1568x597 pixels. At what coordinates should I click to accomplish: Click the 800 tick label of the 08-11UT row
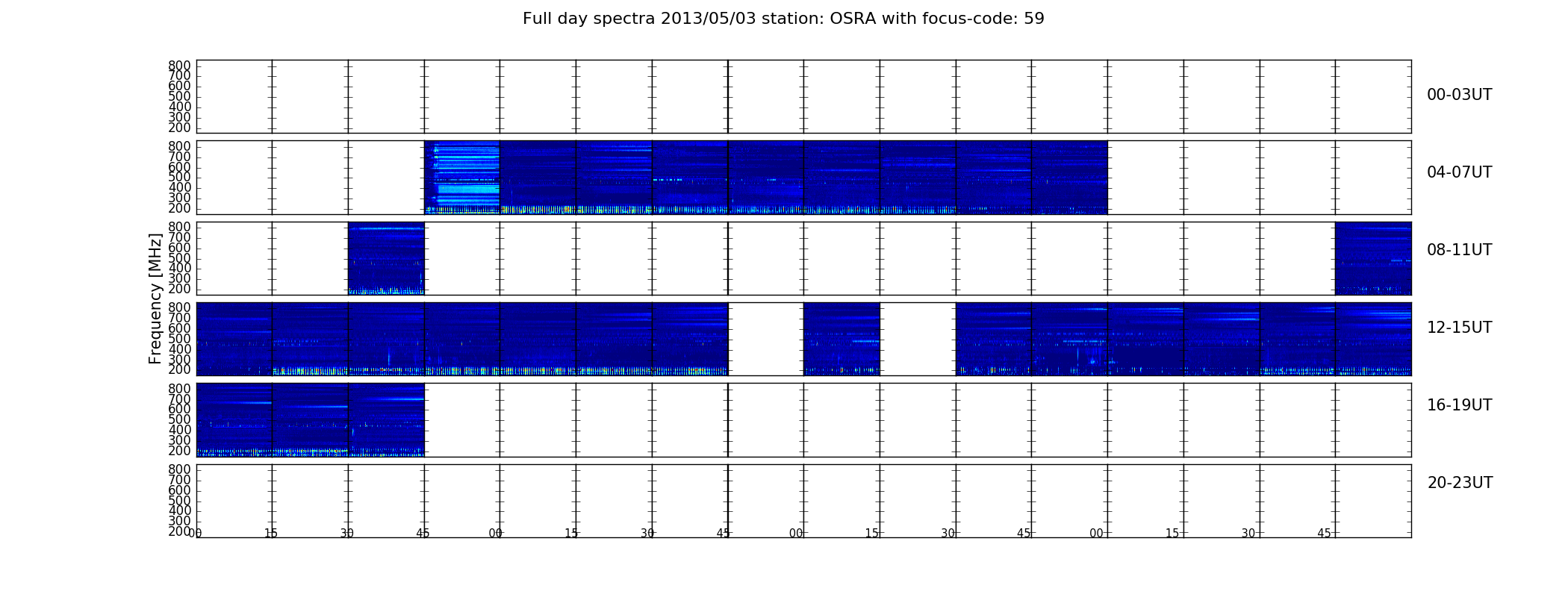(x=180, y=227)
